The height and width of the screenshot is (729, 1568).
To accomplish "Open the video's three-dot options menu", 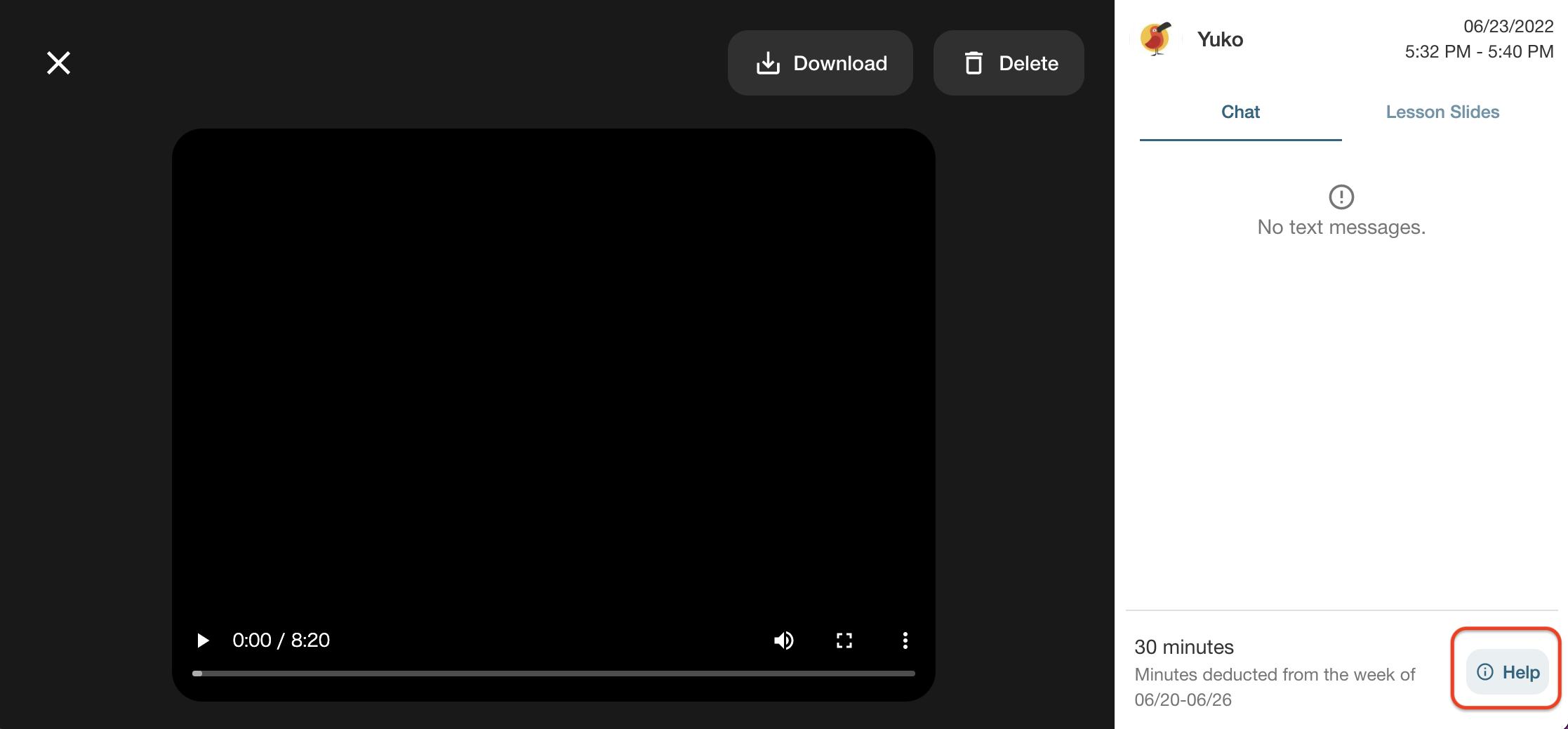I will (905, 641).
